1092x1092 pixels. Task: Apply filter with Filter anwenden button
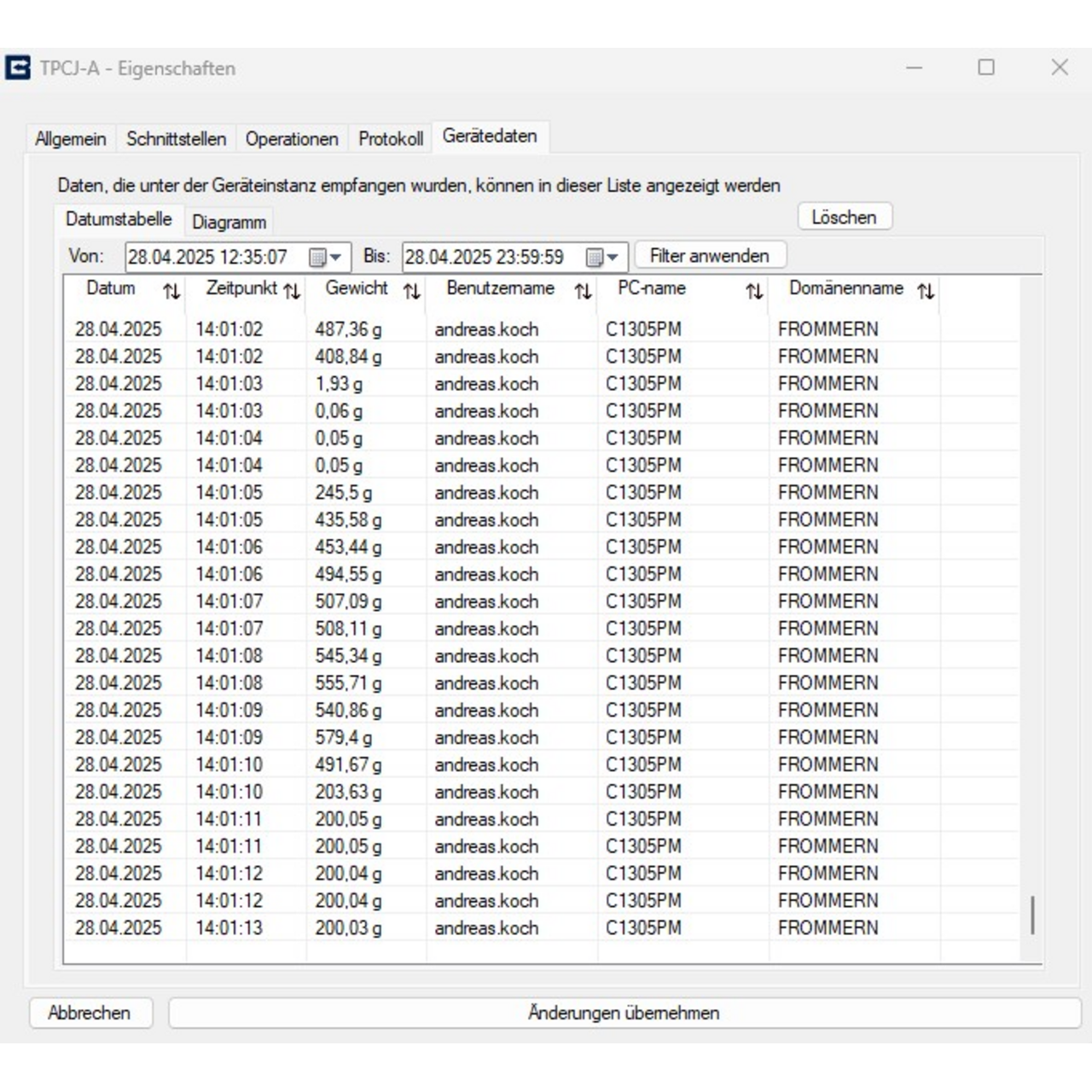point(710,255)
